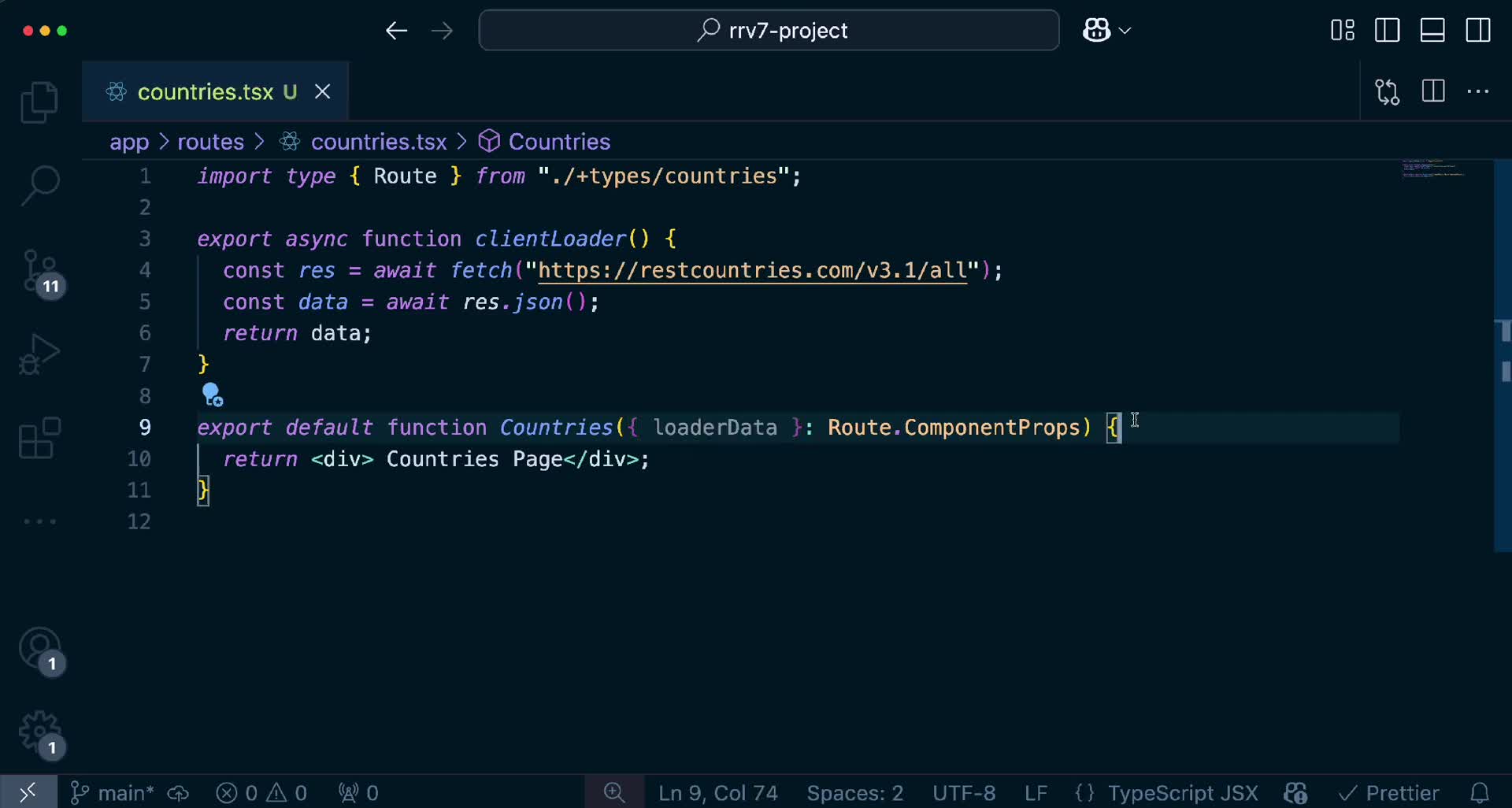1512x808 pixels.
Task: Open Source Control with 11 changes
Action: [x=39, y=272]
